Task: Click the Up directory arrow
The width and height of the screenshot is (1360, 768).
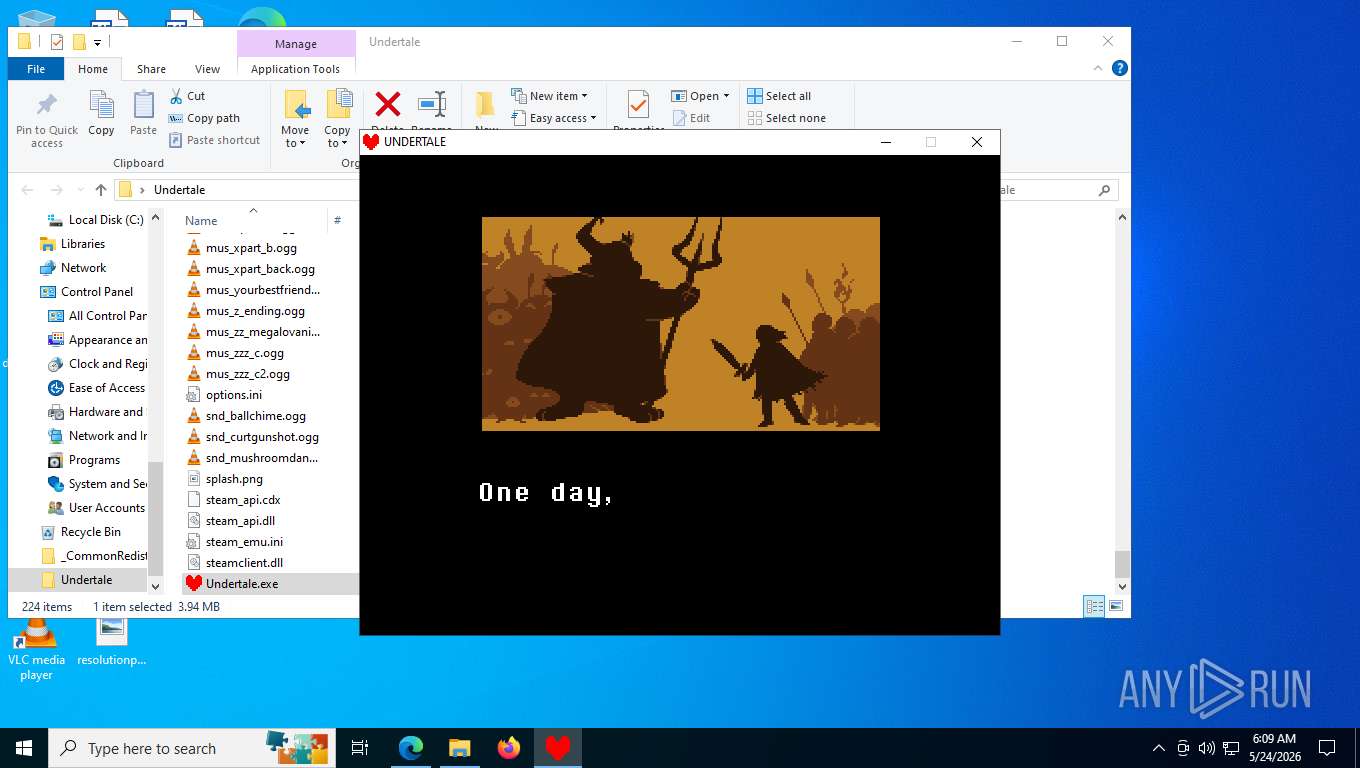Action: tap(101, 190)
